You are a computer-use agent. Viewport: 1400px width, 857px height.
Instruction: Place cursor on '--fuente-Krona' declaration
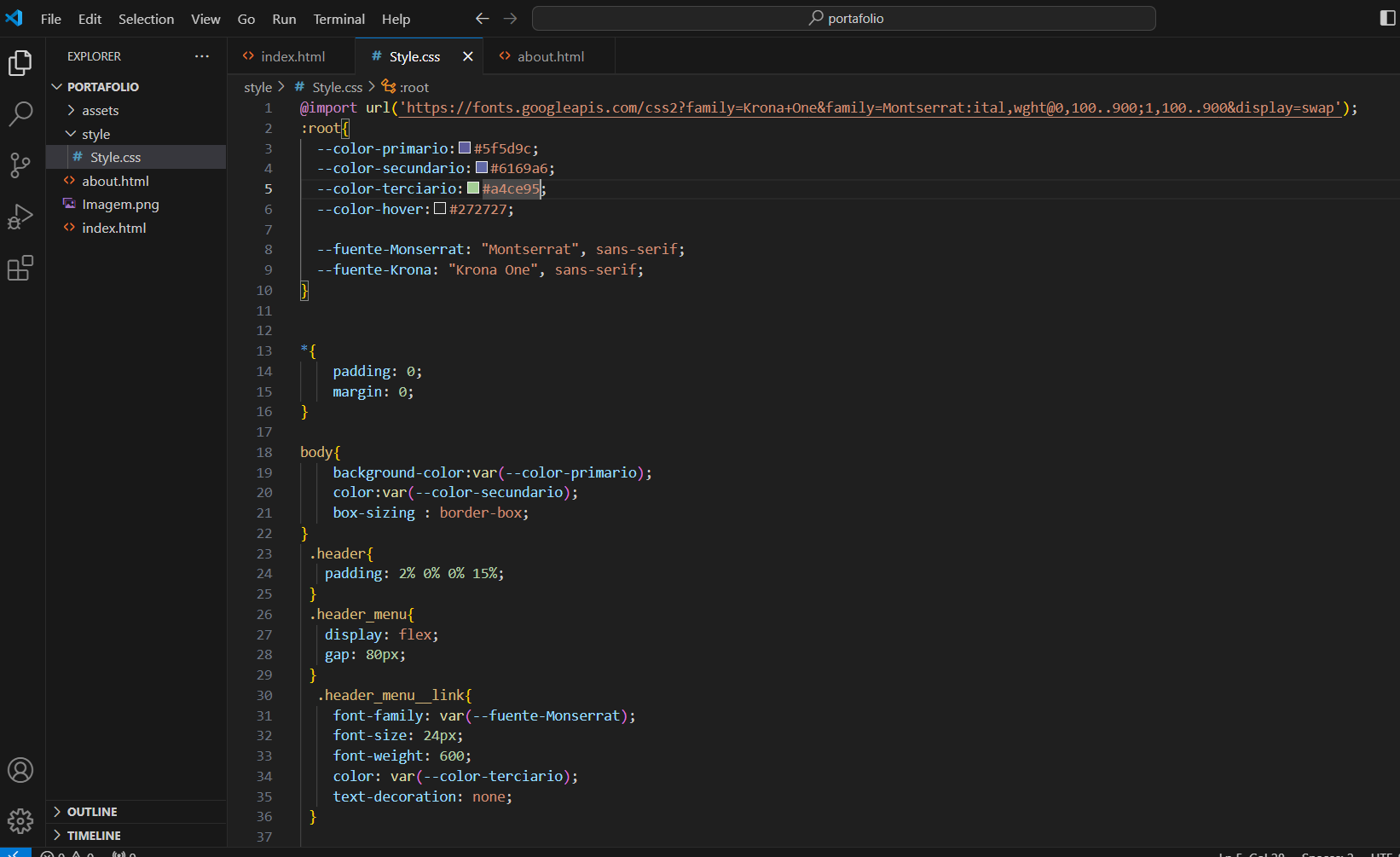(480, 269)
